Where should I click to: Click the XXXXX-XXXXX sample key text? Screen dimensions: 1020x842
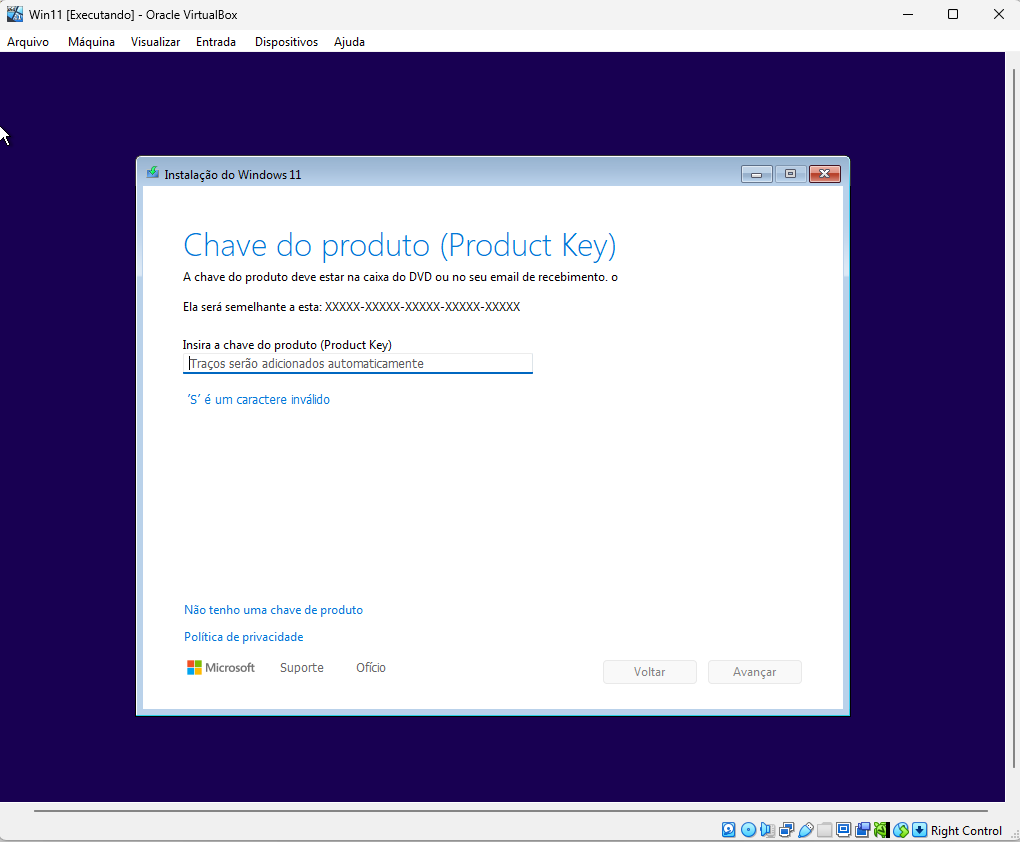pyautogui.click(x=422, y=306)
